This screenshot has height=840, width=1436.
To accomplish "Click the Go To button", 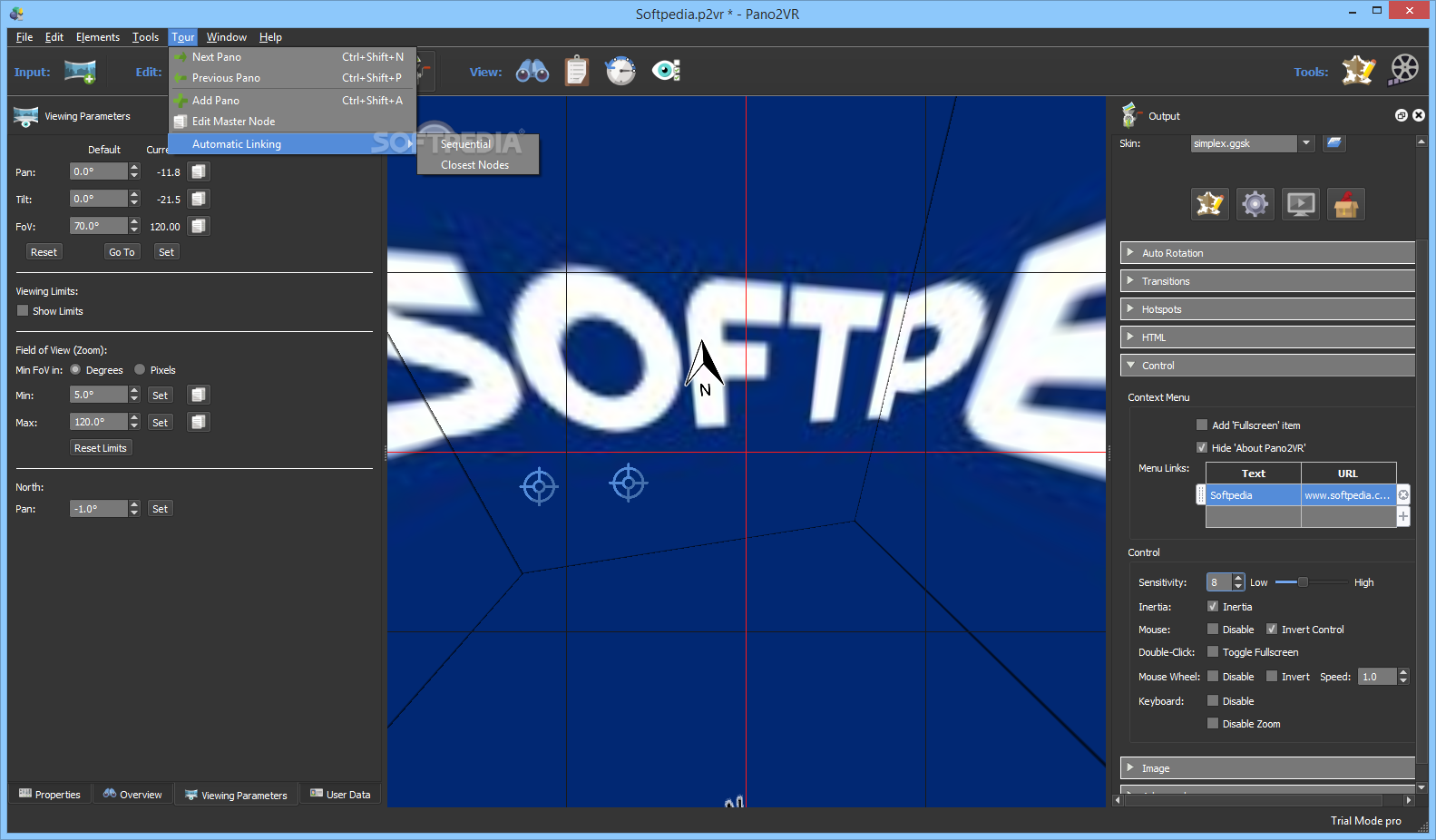I will click(122, 252).
